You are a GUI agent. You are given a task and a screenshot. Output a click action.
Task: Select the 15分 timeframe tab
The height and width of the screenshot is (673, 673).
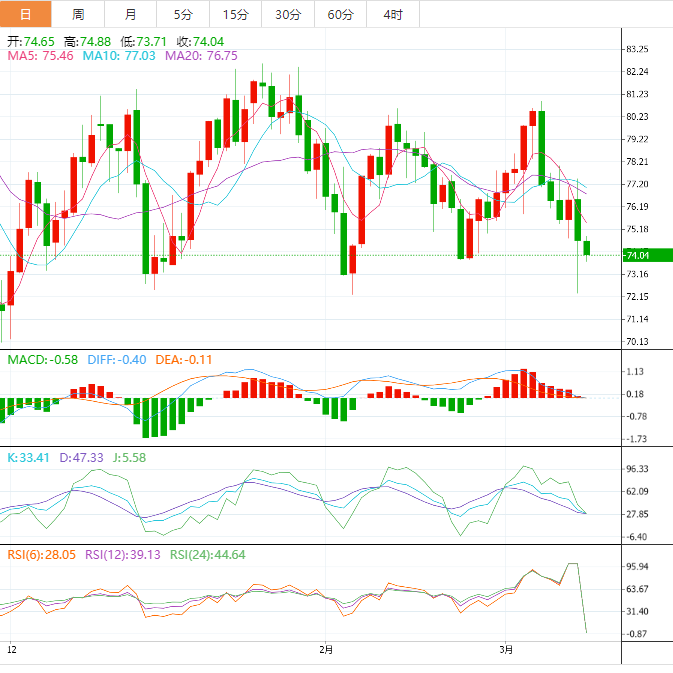[235, 14]
